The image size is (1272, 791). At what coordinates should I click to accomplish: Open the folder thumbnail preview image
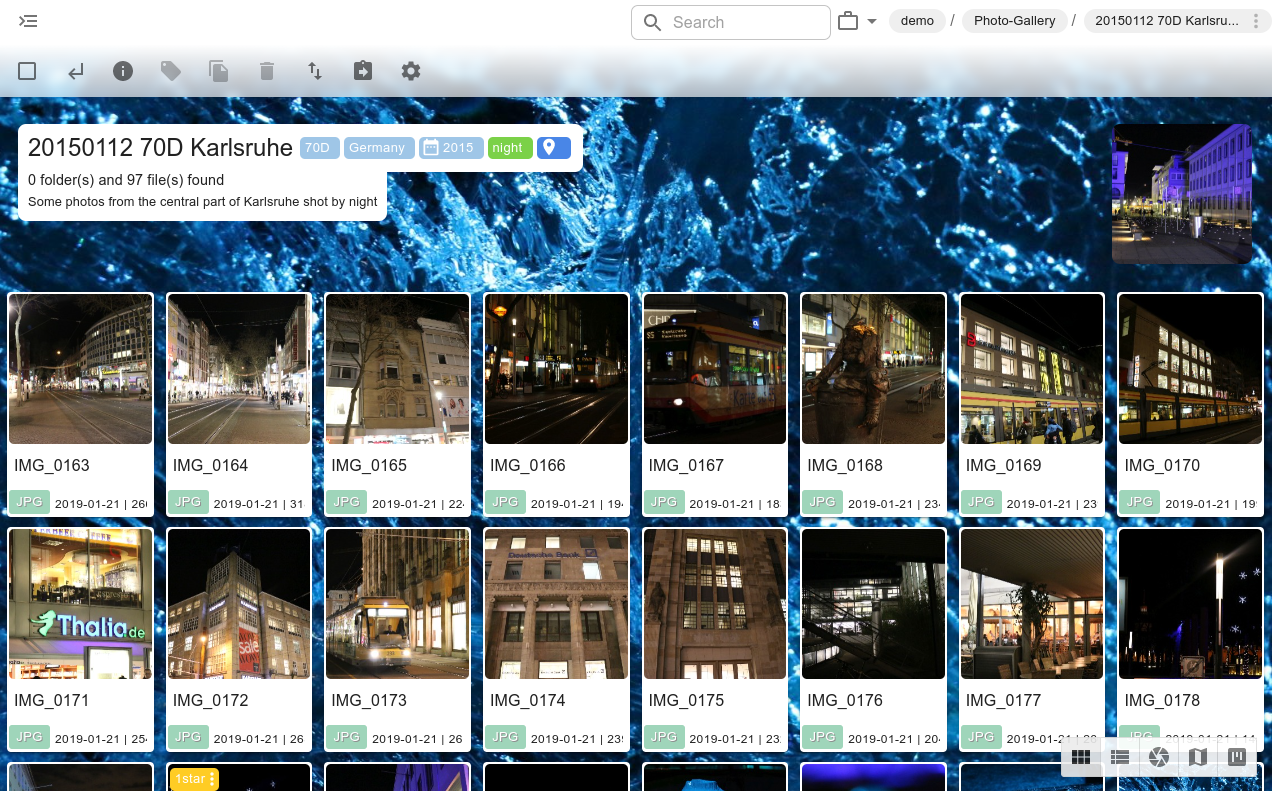(x=1182, y=194)
